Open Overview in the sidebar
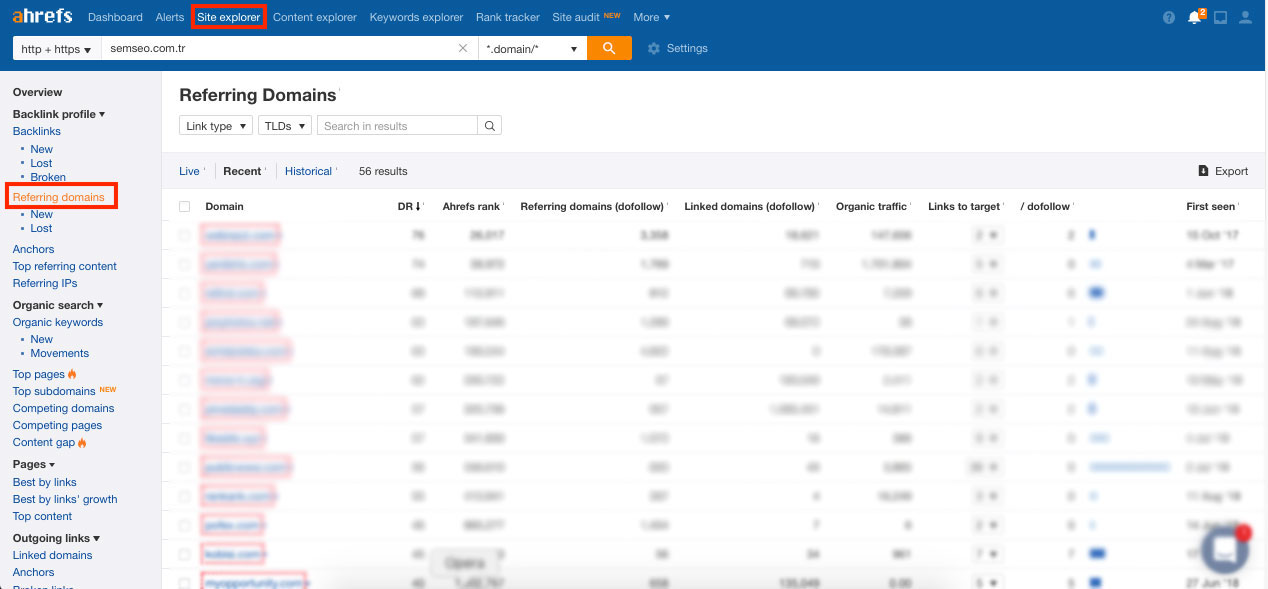 (37, 92)
